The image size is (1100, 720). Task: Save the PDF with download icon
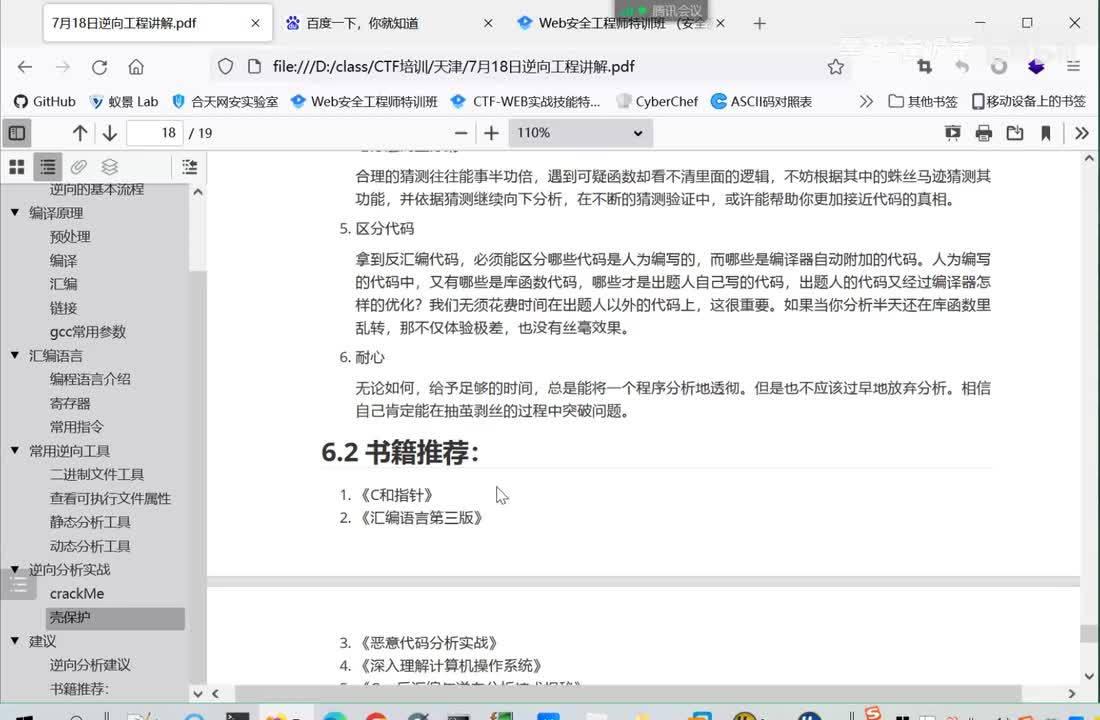click(x=1014, y=133)
